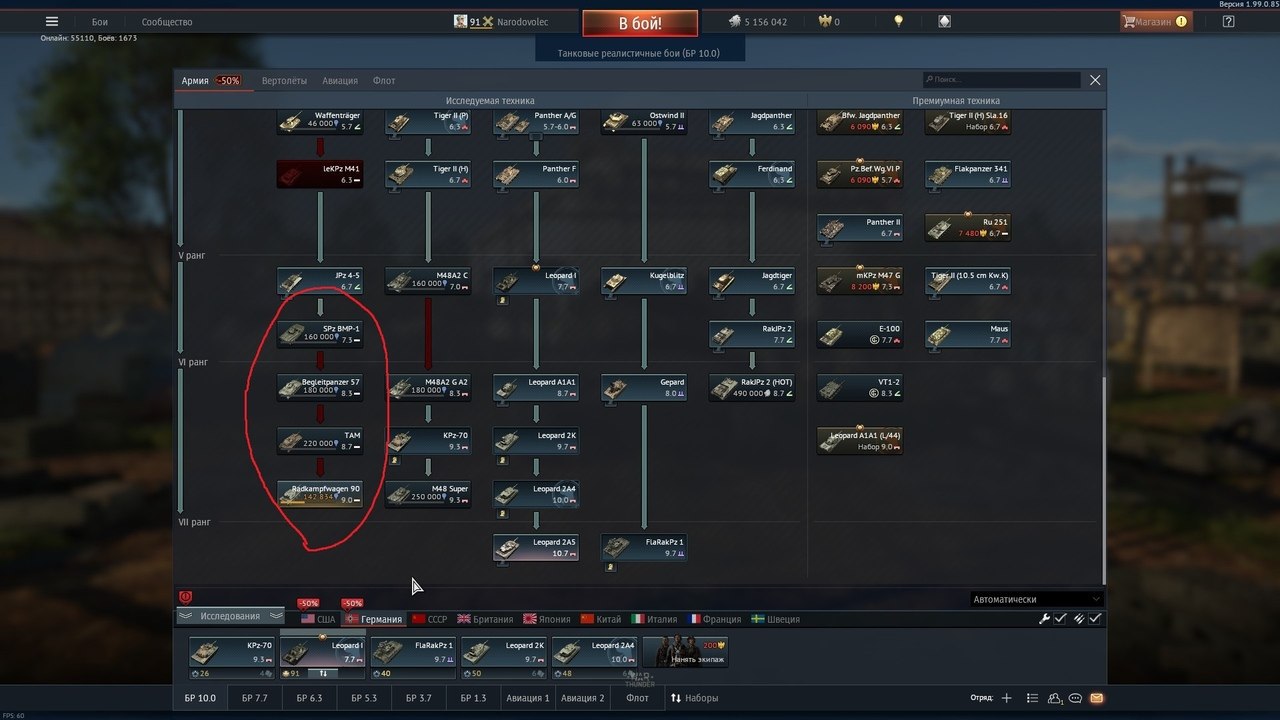Open the Наборы presets list
This screenshot has width=1280, height=720.
click(x=694, y=698)
